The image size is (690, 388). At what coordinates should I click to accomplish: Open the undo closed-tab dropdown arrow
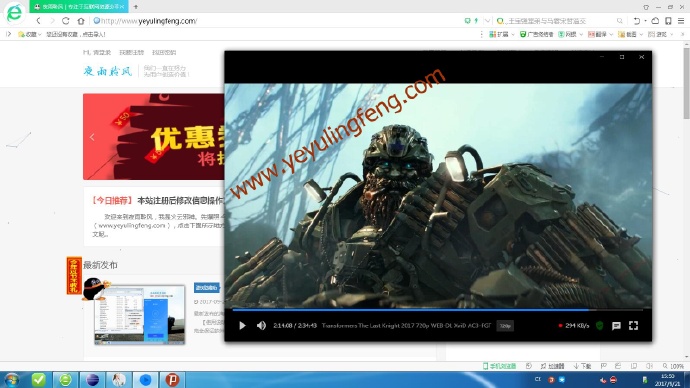click(645, 21)
